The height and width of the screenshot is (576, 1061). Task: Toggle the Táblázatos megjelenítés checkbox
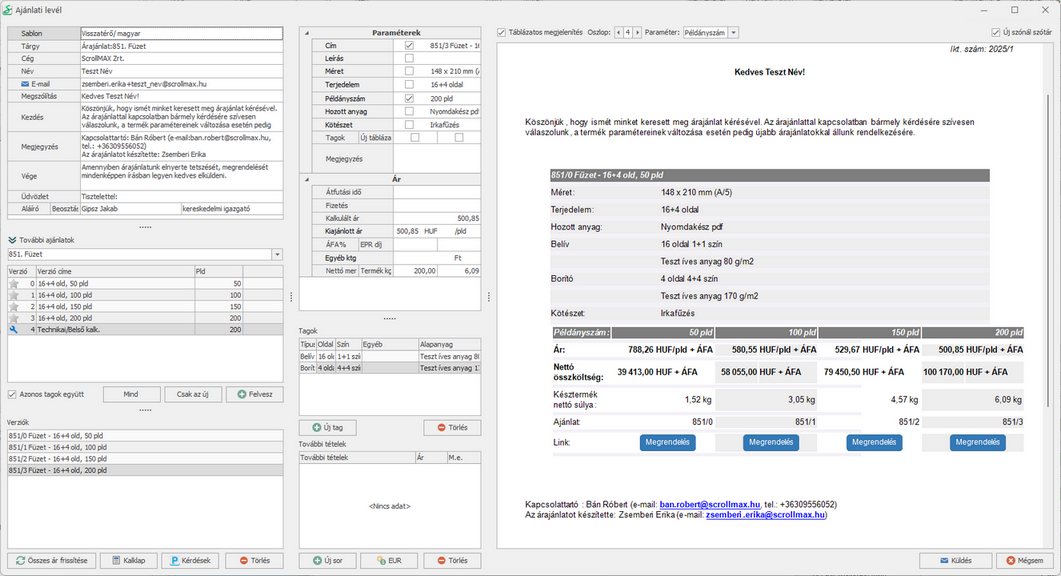[x=502, y=32]
